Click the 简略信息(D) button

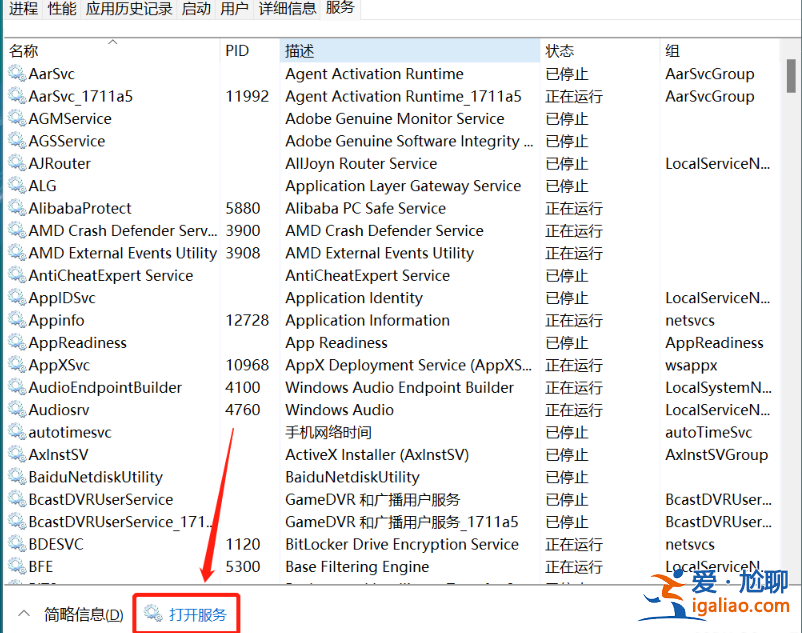[x=84, y=614]
